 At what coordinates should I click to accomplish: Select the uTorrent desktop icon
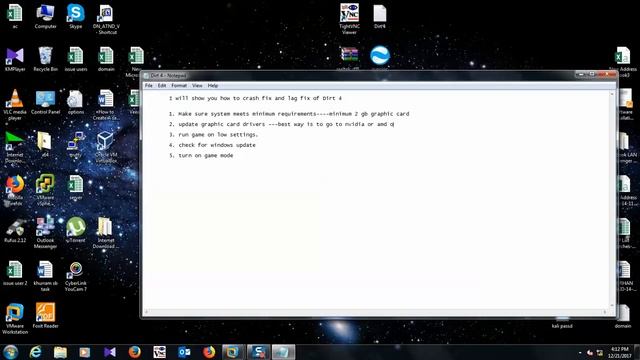pos(76,231)
